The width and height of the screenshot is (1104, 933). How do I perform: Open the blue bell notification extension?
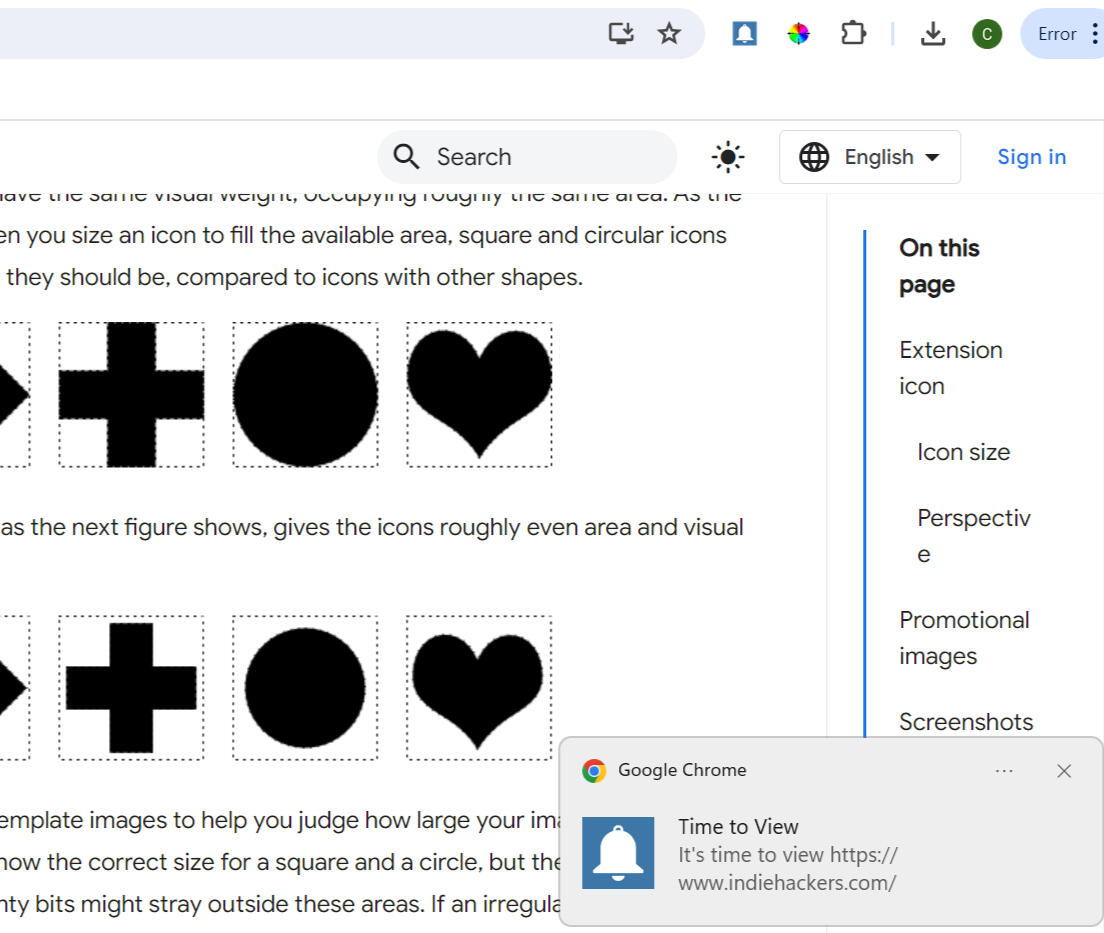click(x=744, y=34)
